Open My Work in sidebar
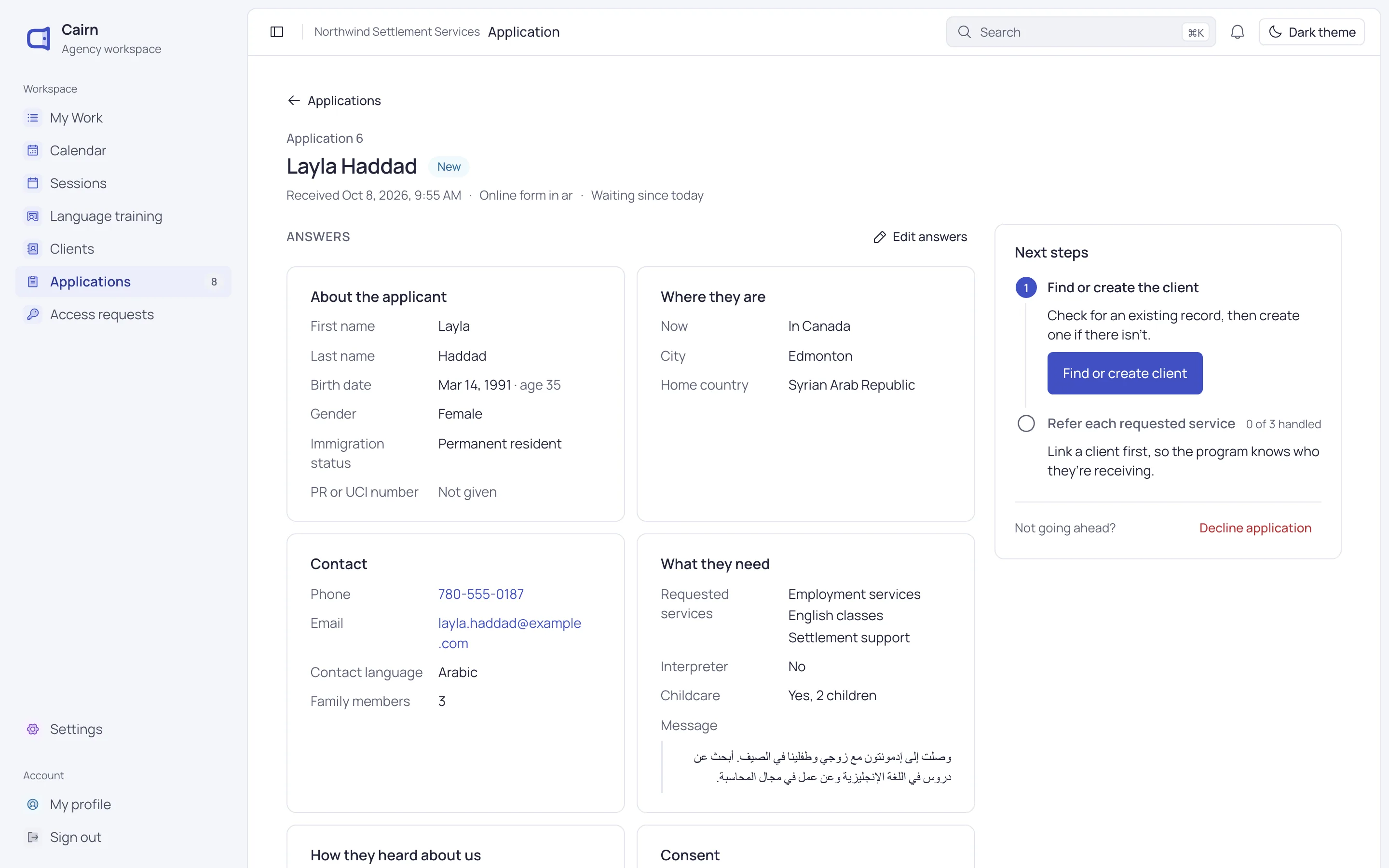1389x868 pixels. click(123, 118)
